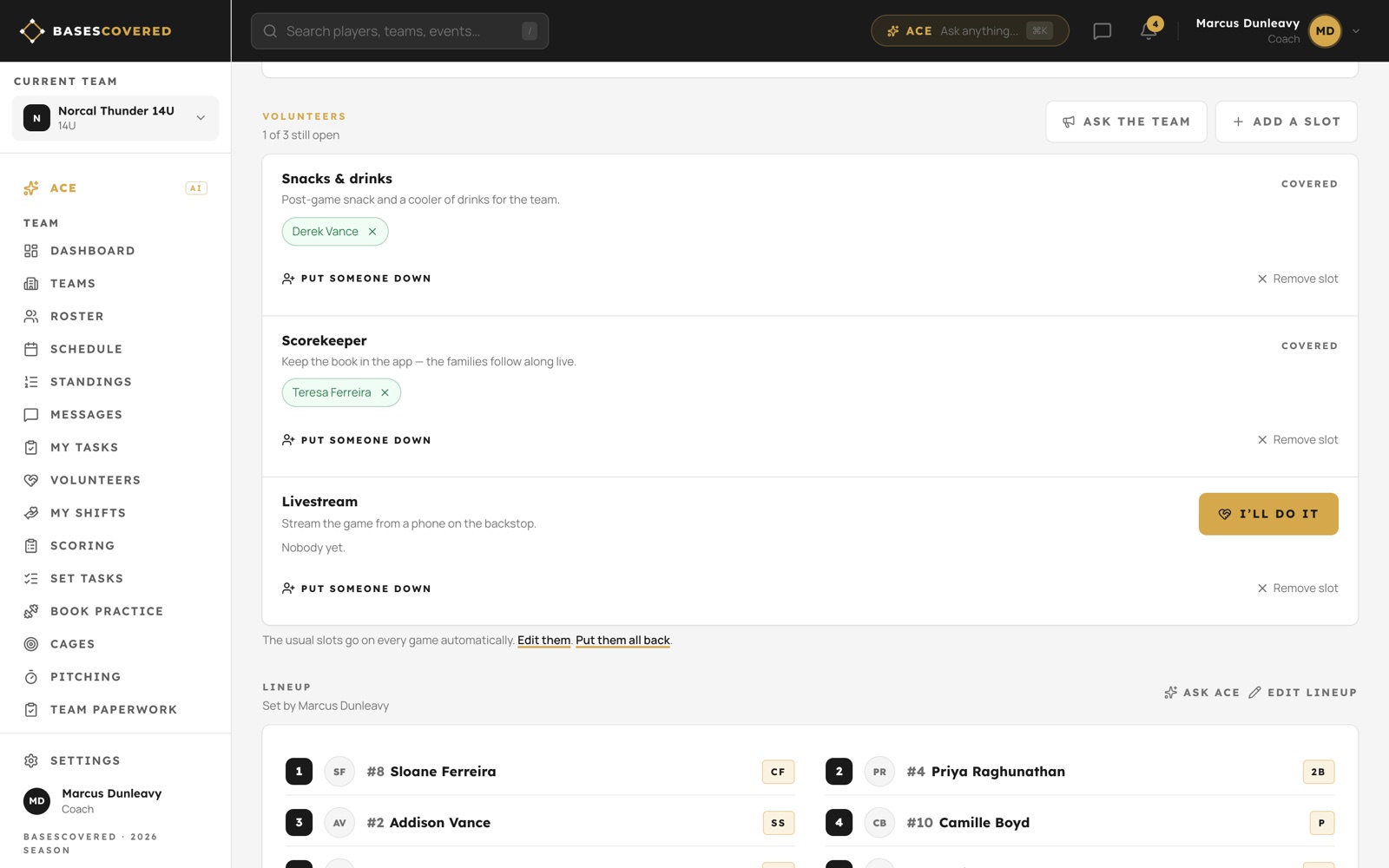This screenshot has width=1389, height=868.
Task: Open Book Practice in sidebar
Action: click(115, 611)
